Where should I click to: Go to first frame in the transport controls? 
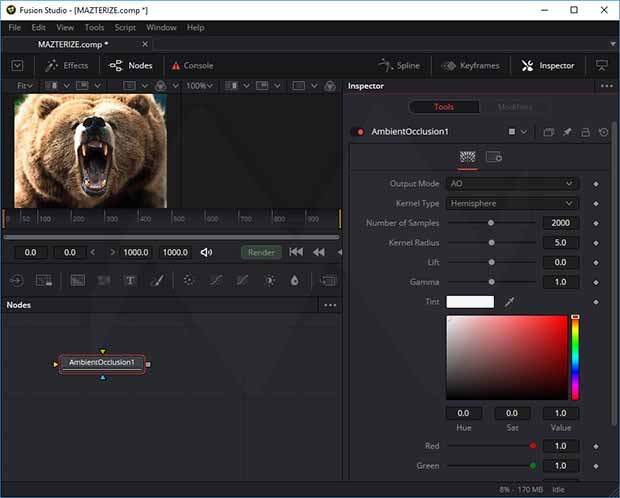296,252
